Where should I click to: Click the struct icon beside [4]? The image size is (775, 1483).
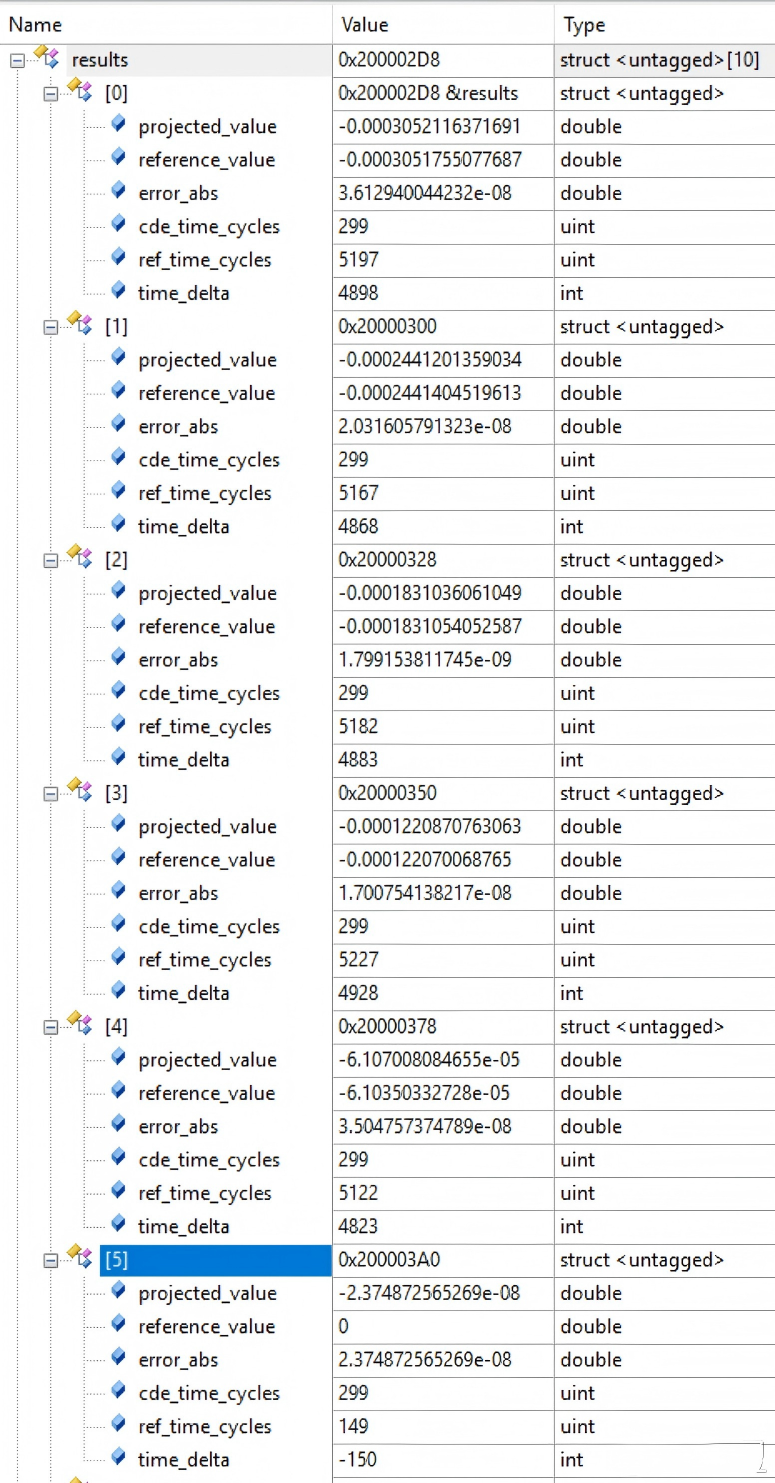click(79, 1025)
